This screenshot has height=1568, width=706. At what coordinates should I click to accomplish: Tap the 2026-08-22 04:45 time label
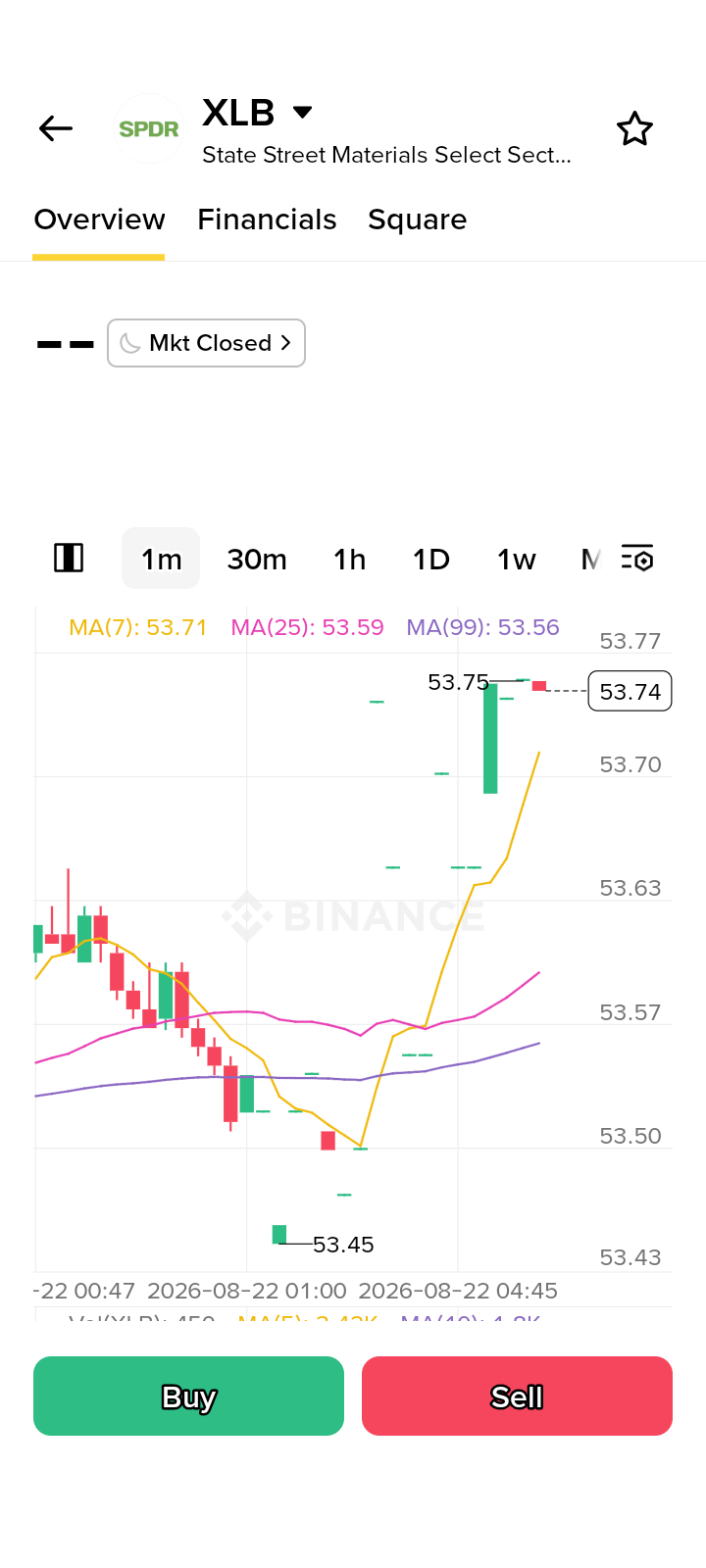pyautogui.click(x=458, y=1291)
